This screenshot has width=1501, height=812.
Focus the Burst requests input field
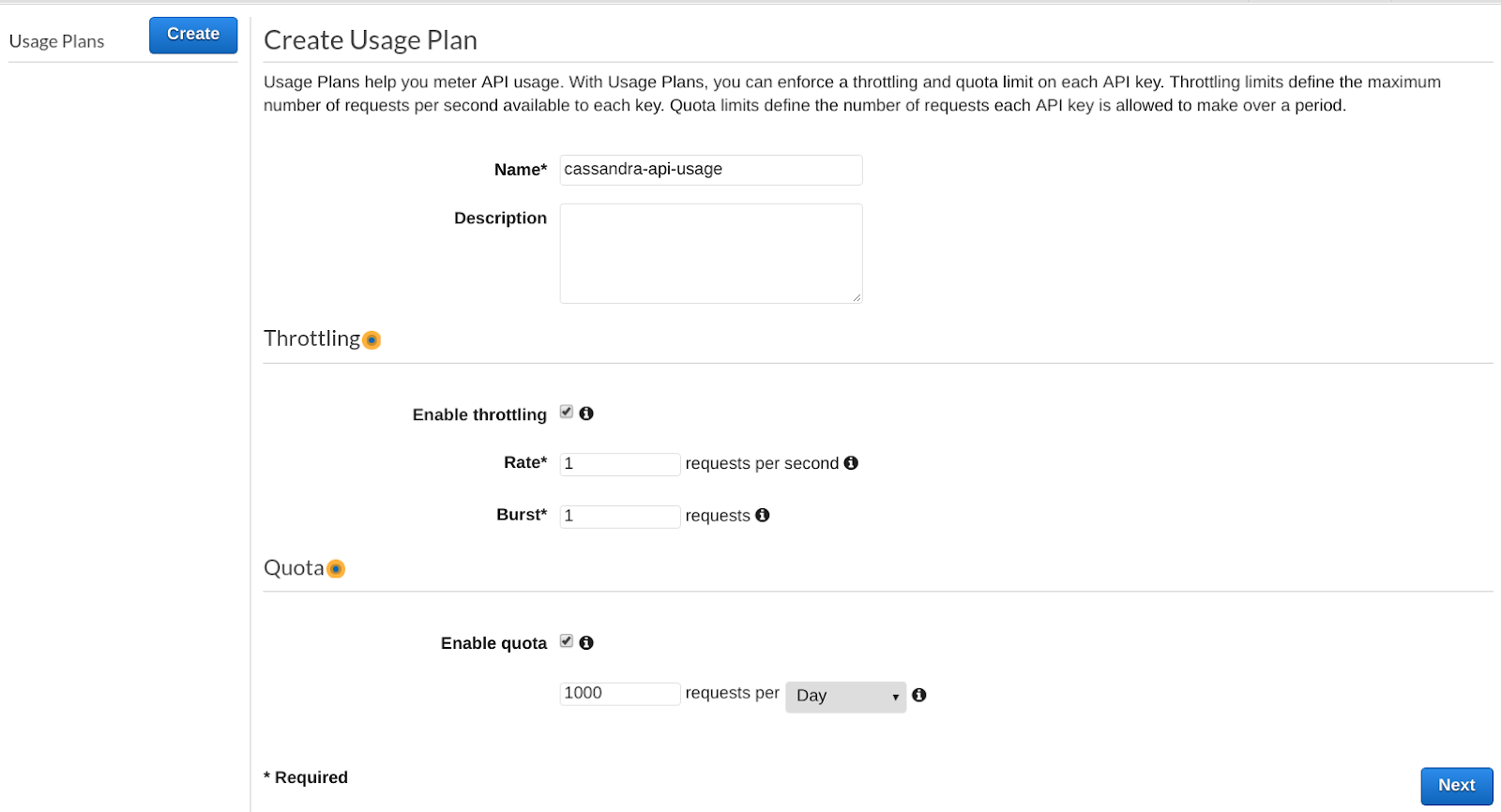tap(619, 517)
